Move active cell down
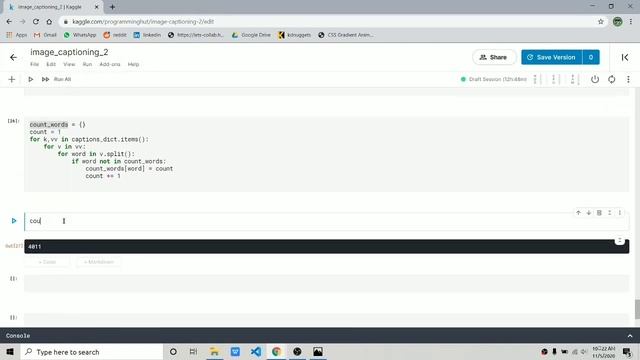Screen dimensions: 640x360 click(x=589, y=213)
